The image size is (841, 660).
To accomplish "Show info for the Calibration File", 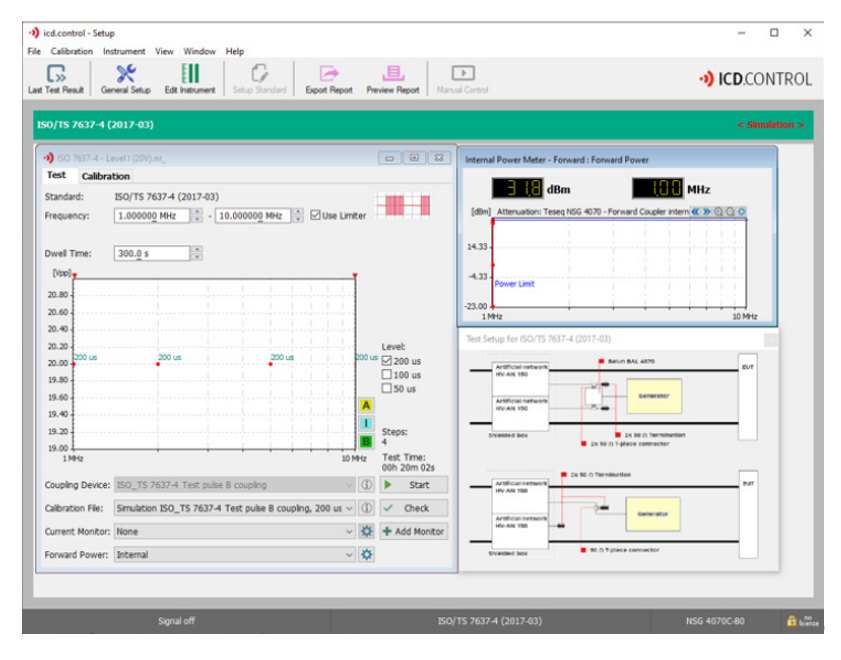I will [x=366, y=508].
